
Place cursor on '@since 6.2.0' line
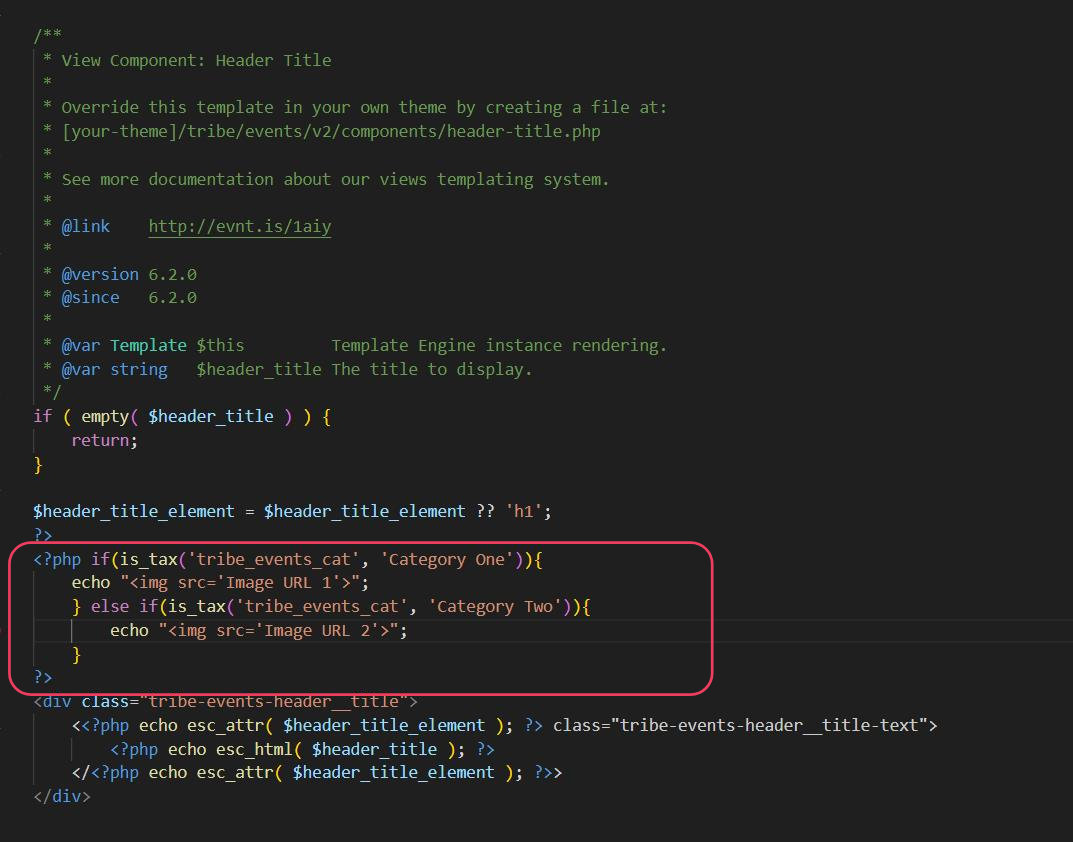[x=129, y=297]
